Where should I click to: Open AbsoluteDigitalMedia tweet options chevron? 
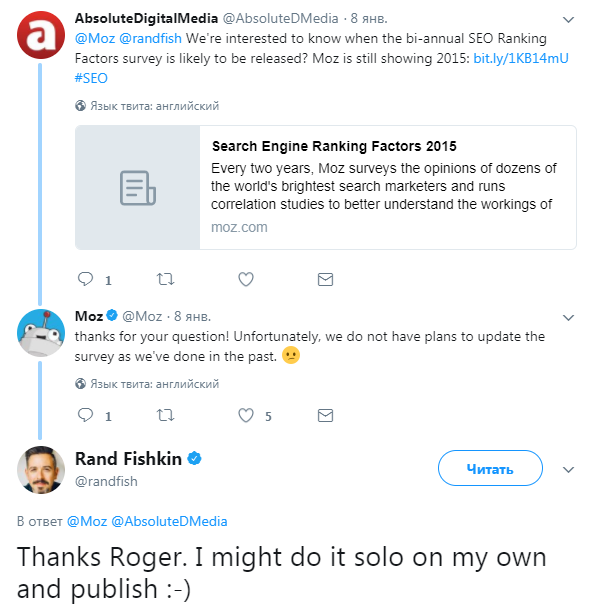pyautogui.click(x=569, y=19)
